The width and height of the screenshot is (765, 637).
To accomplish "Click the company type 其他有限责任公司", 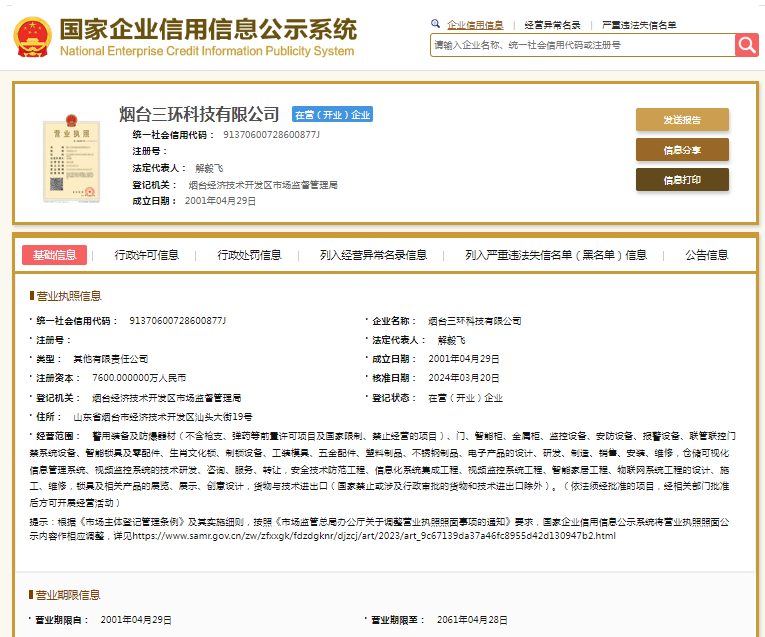I will 110,359.
